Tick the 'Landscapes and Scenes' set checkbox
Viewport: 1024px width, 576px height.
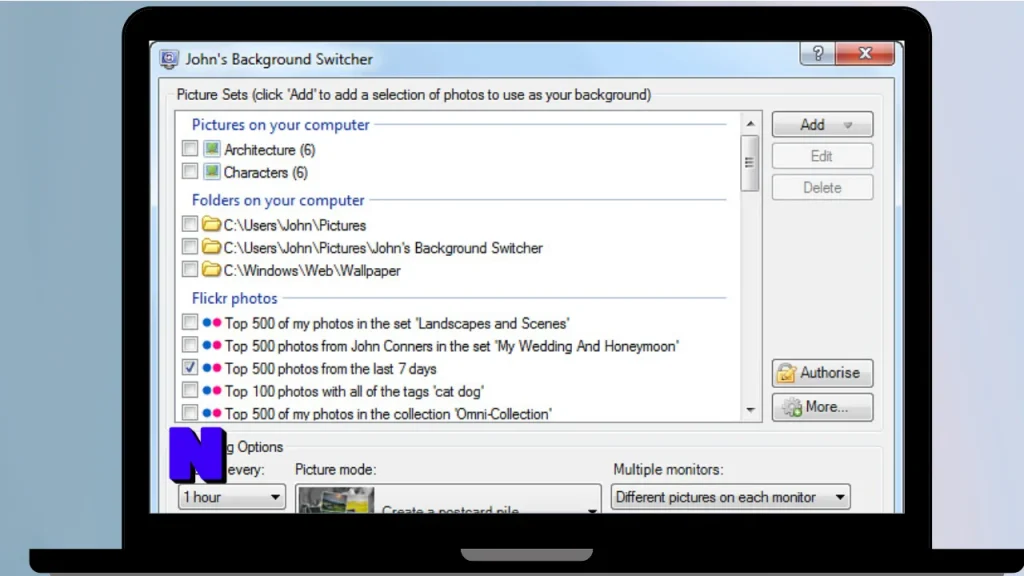pos(189,322)
